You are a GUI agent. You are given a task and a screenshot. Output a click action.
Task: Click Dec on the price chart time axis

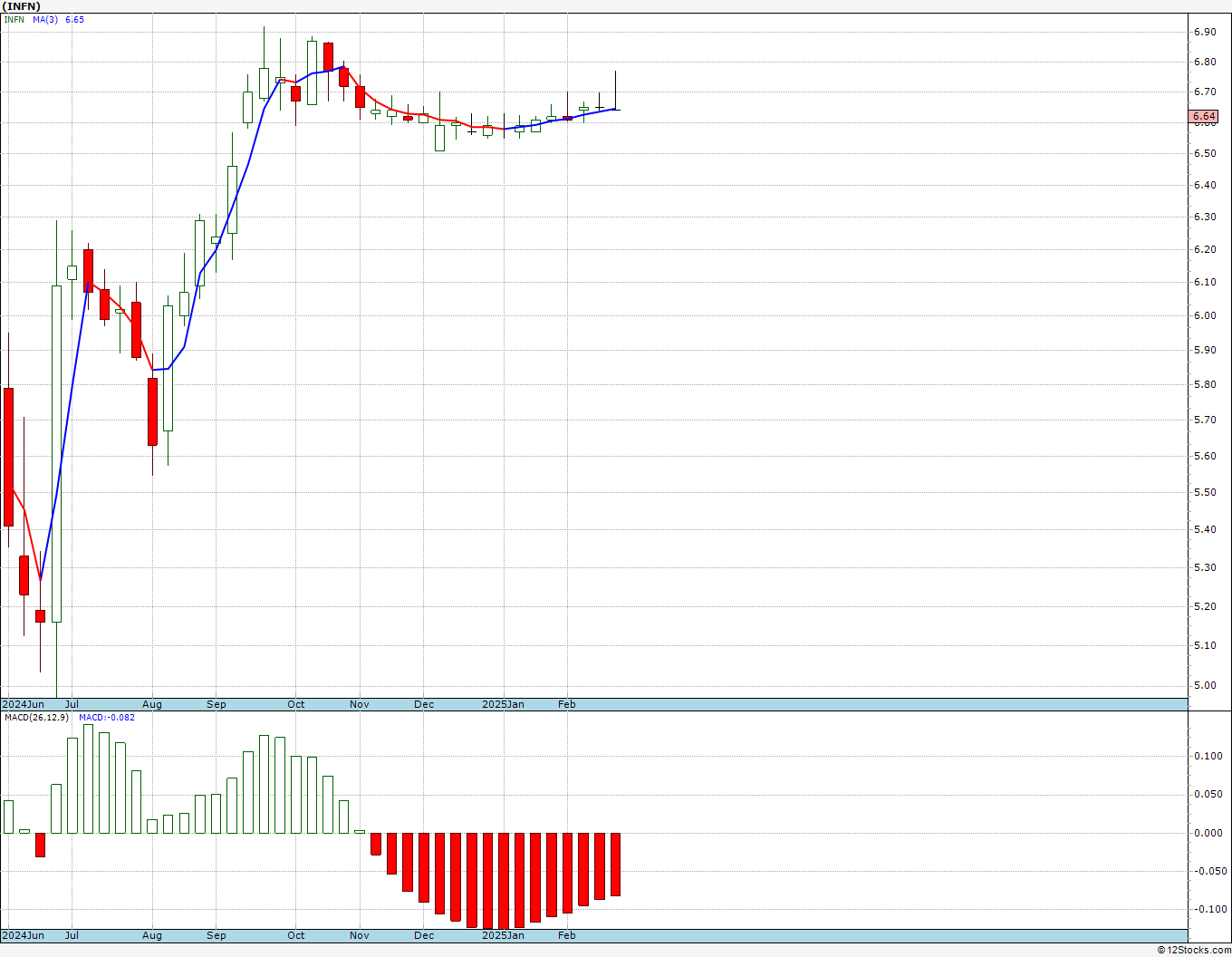point(424,704)
